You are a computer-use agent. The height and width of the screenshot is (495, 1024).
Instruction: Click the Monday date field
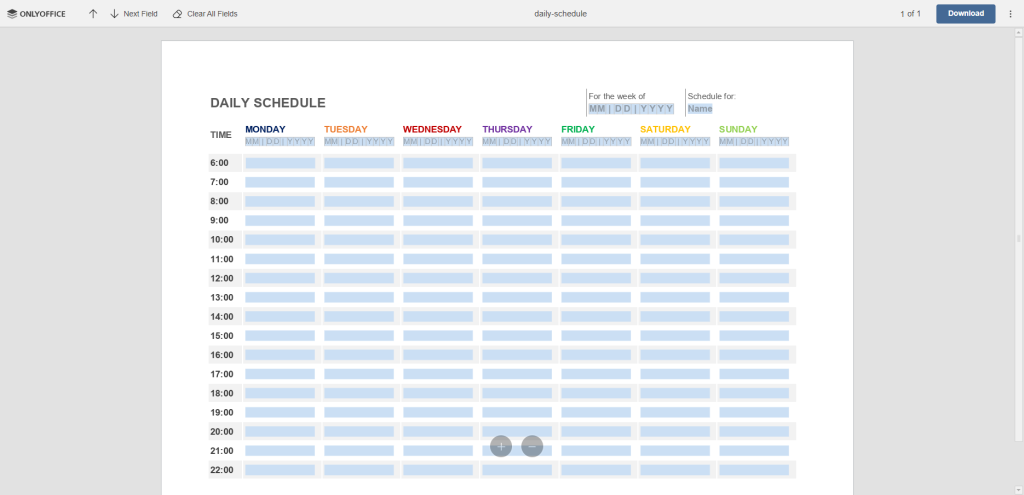click(280, 141)
